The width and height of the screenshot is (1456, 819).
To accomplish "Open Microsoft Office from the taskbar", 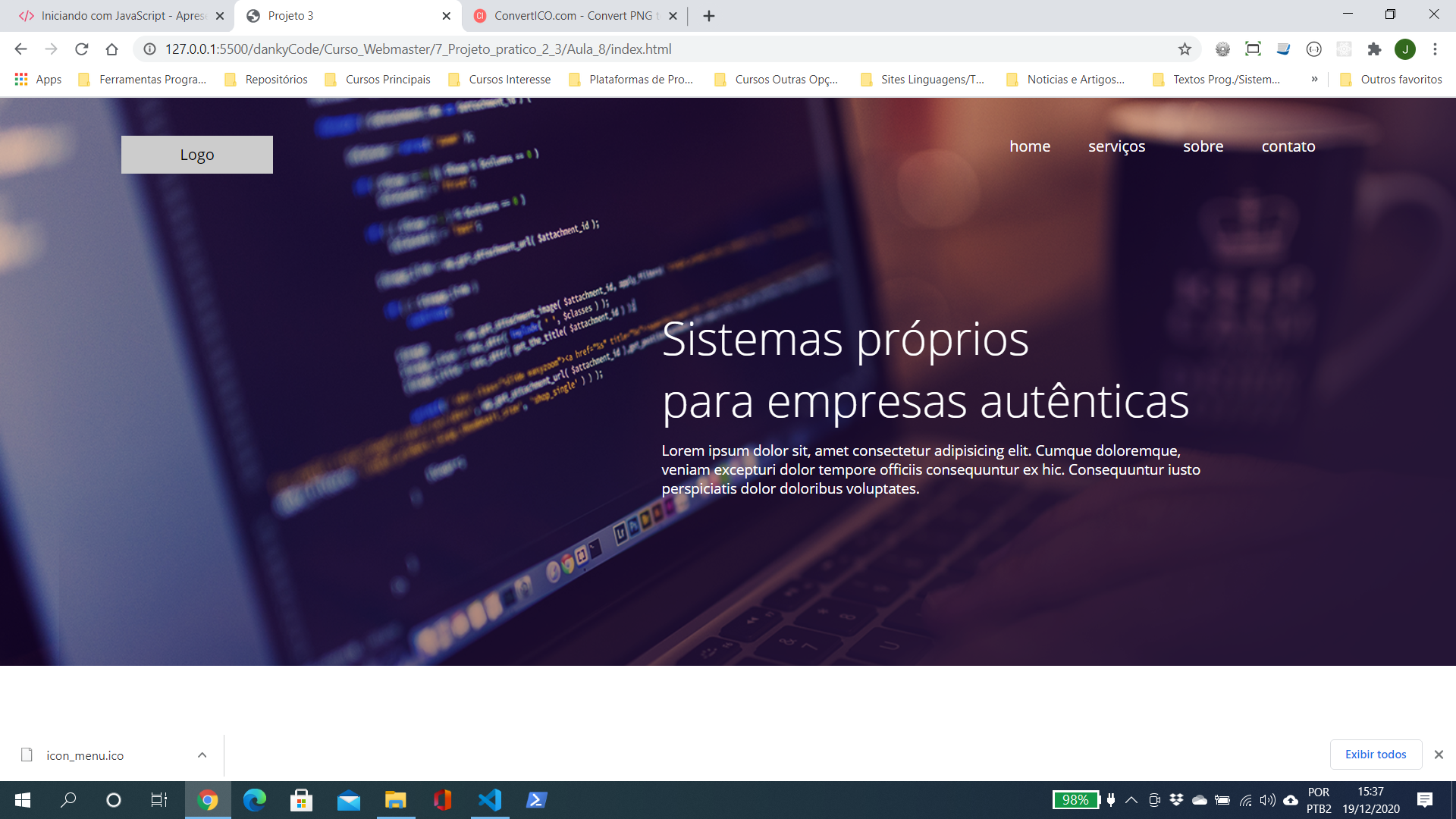I will pyautogui.click(x=443, y=800).
